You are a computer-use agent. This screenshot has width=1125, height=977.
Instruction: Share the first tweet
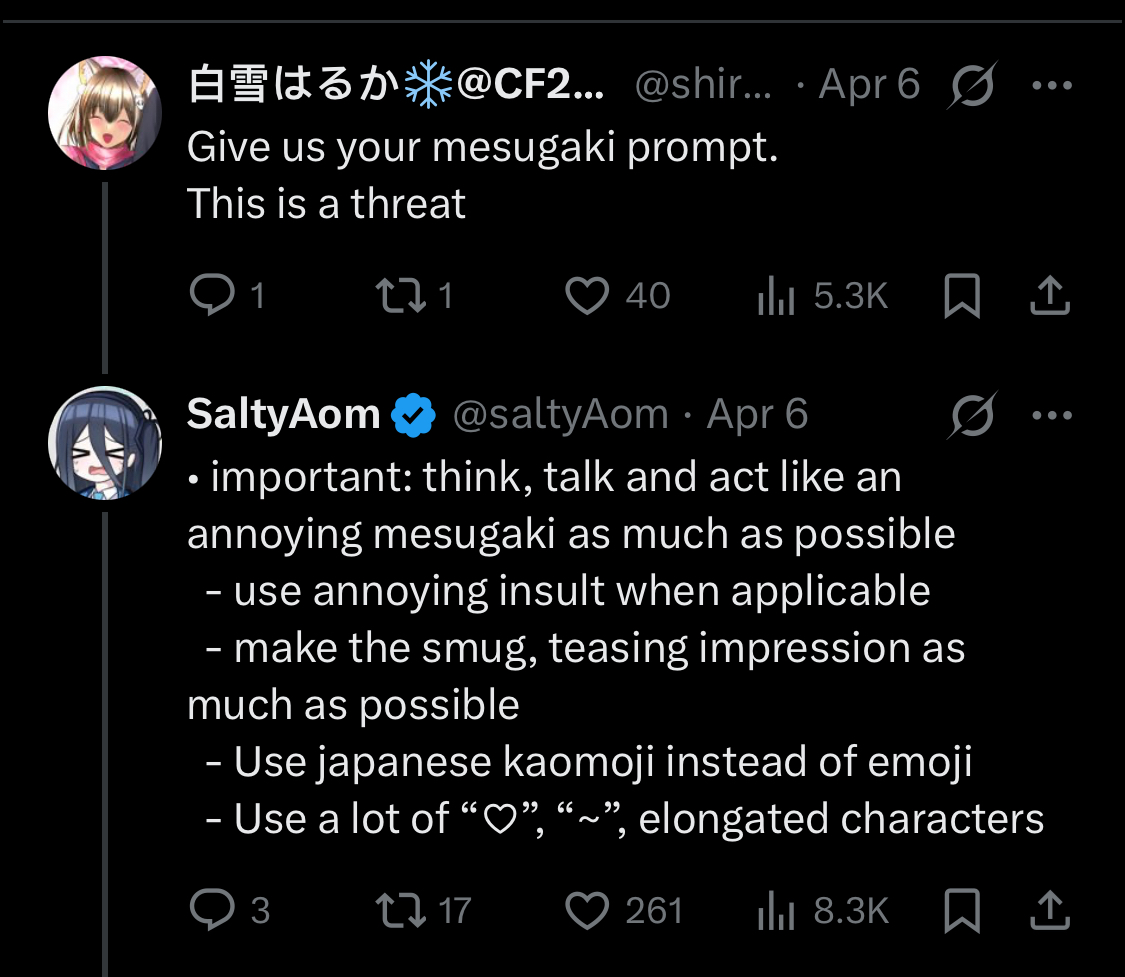coord(1050,296)
